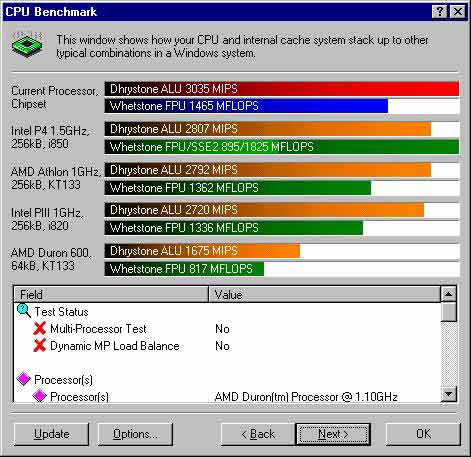Click the blue Whetstone FPU 1465 MFLOPS bar
471x457 pixels.
(x=246, y=106)
